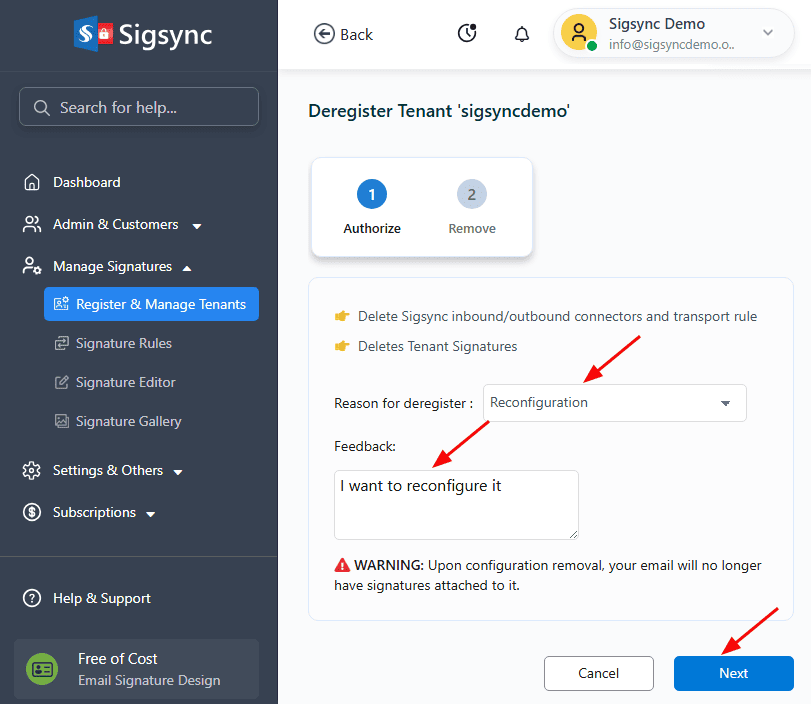Click the Help & Support question icon
Image resolution: width=811 pixels, height=704 pixels.
(x=32, y=598)
